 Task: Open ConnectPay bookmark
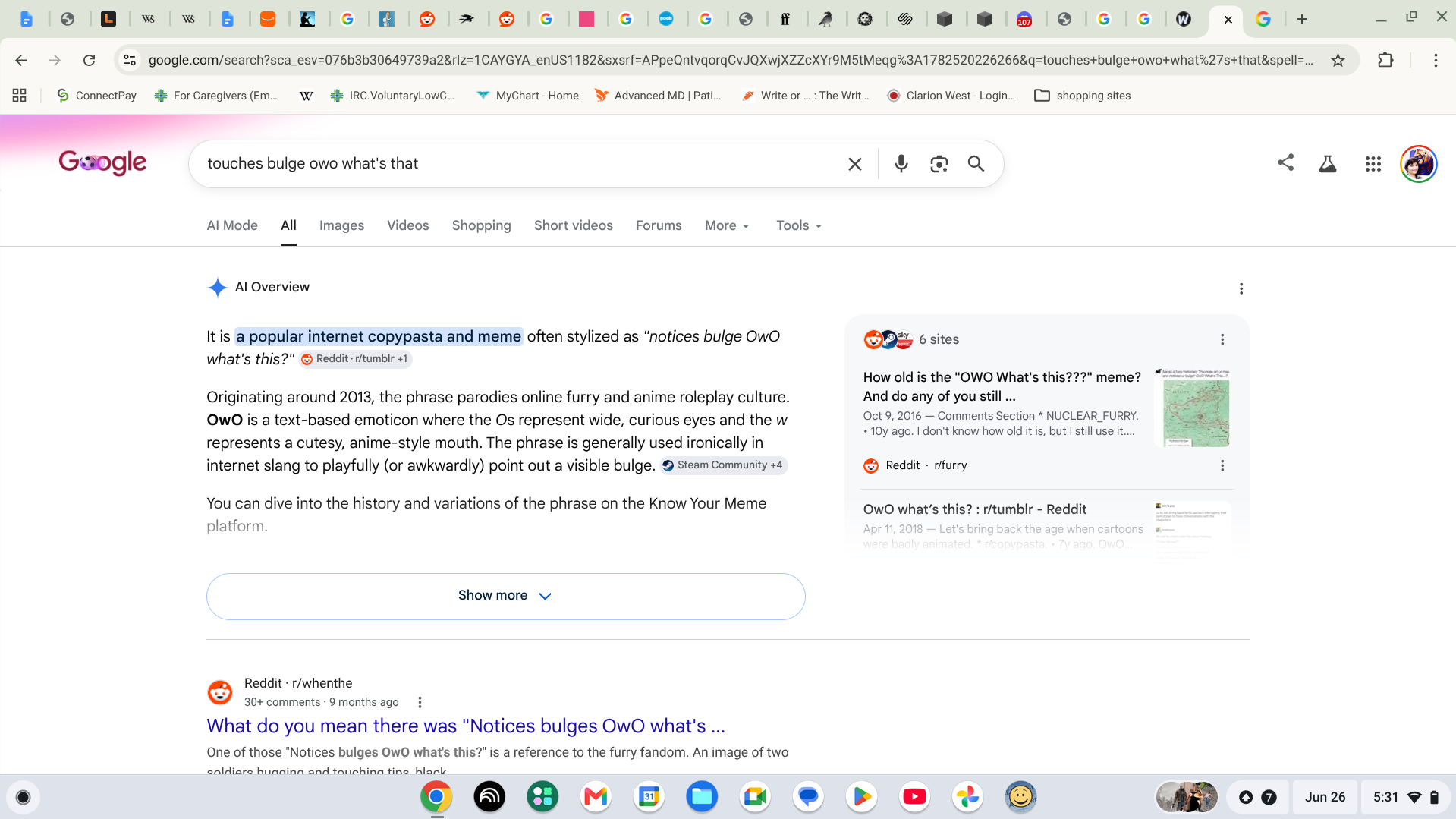point(97,96)
